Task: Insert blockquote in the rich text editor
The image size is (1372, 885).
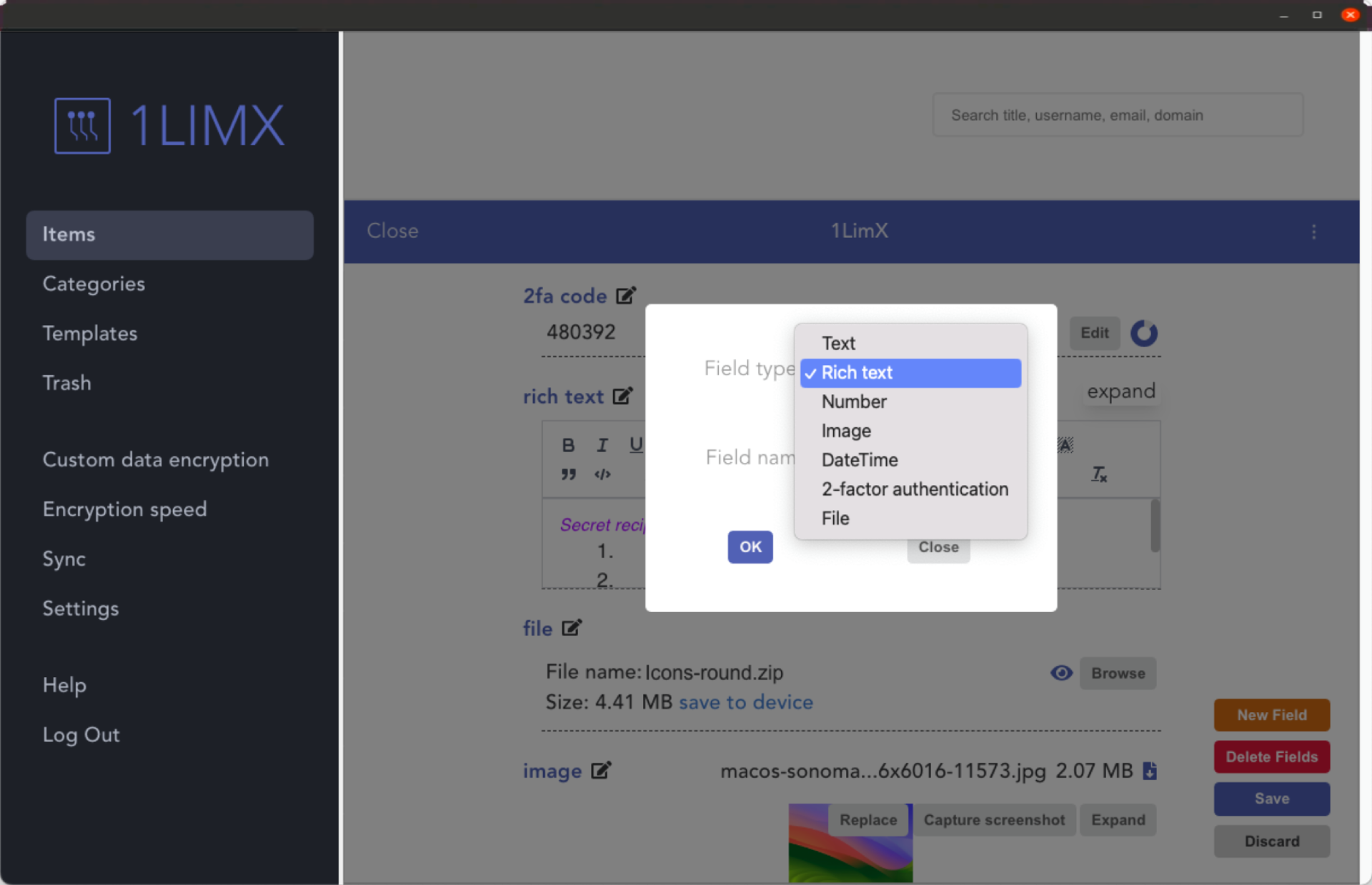Action: click(x=568, y=474)
